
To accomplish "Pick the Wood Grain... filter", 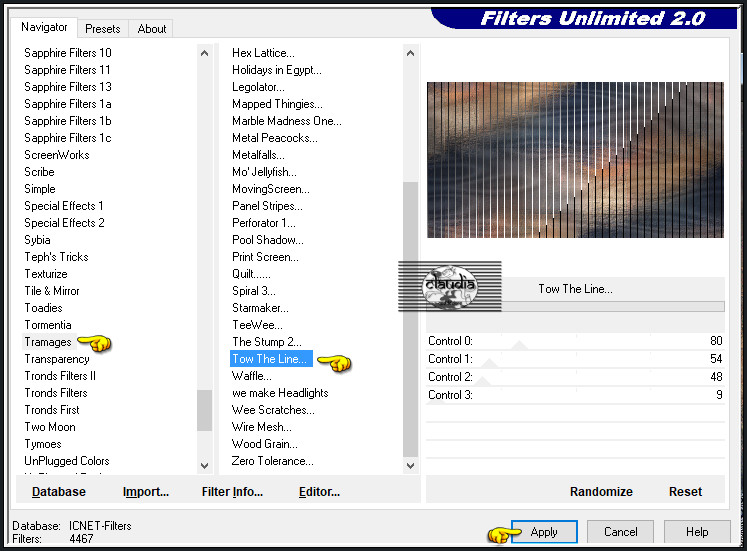I will tap(264, 444).
